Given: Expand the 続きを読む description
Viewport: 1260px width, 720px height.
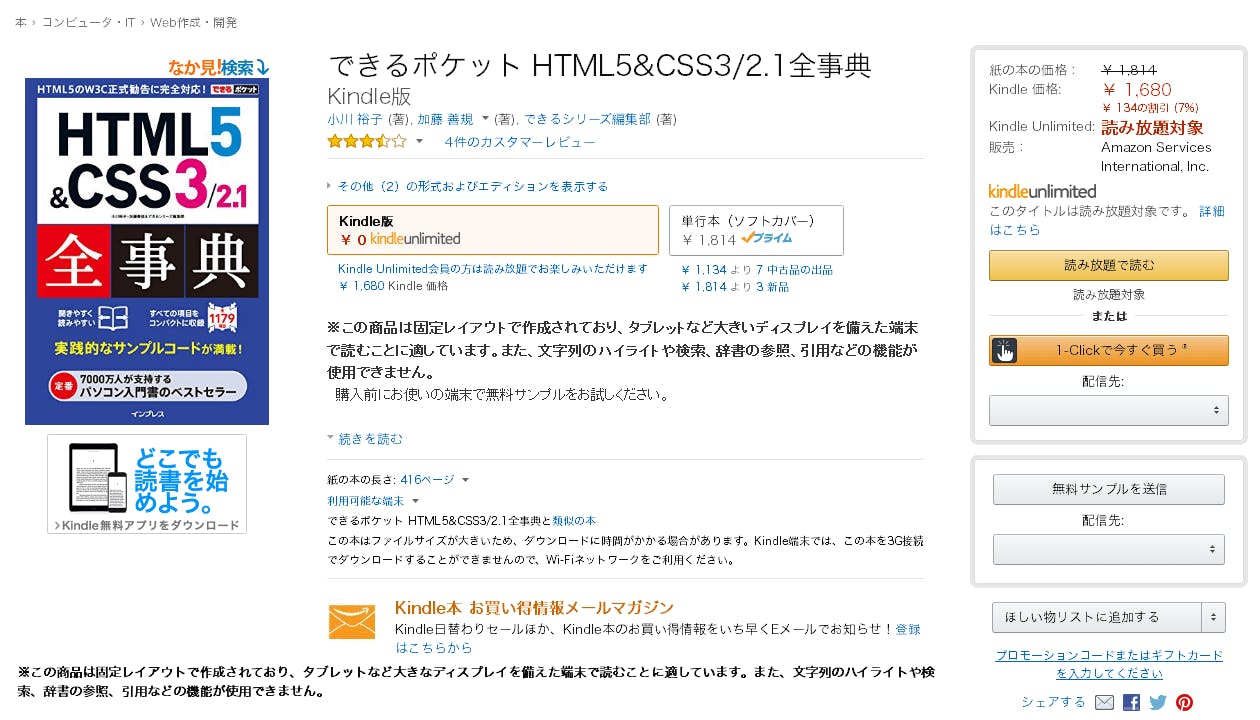Looking at the screenshot, I should click(370, 438).
